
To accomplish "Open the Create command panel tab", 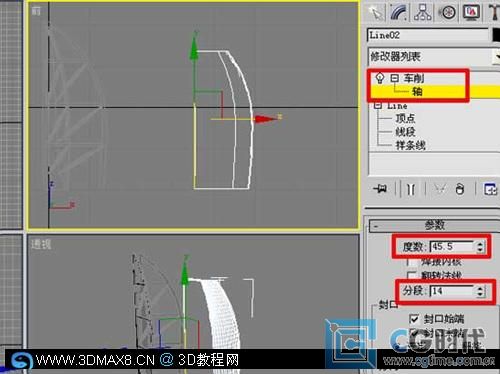I will click(x=377, y=13).
